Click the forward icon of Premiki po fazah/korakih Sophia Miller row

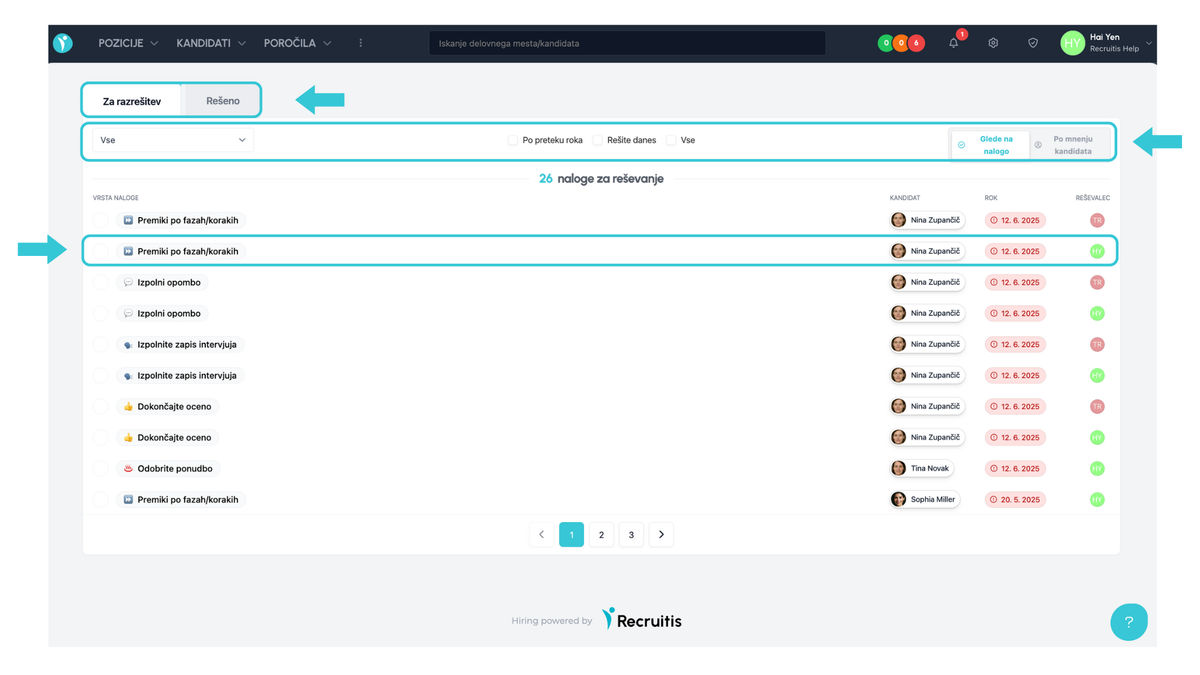[x=128, y=499]
